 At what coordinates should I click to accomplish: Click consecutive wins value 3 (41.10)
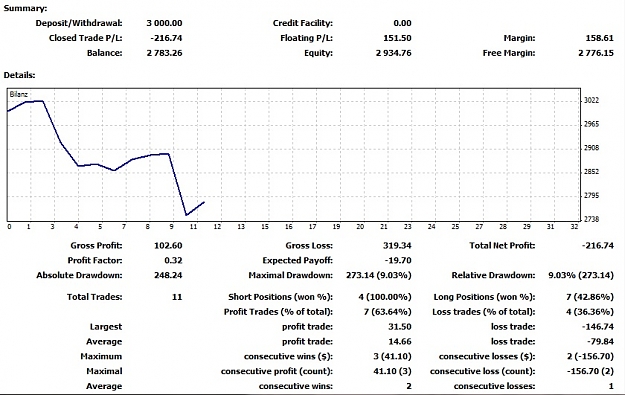pos(392,356)
